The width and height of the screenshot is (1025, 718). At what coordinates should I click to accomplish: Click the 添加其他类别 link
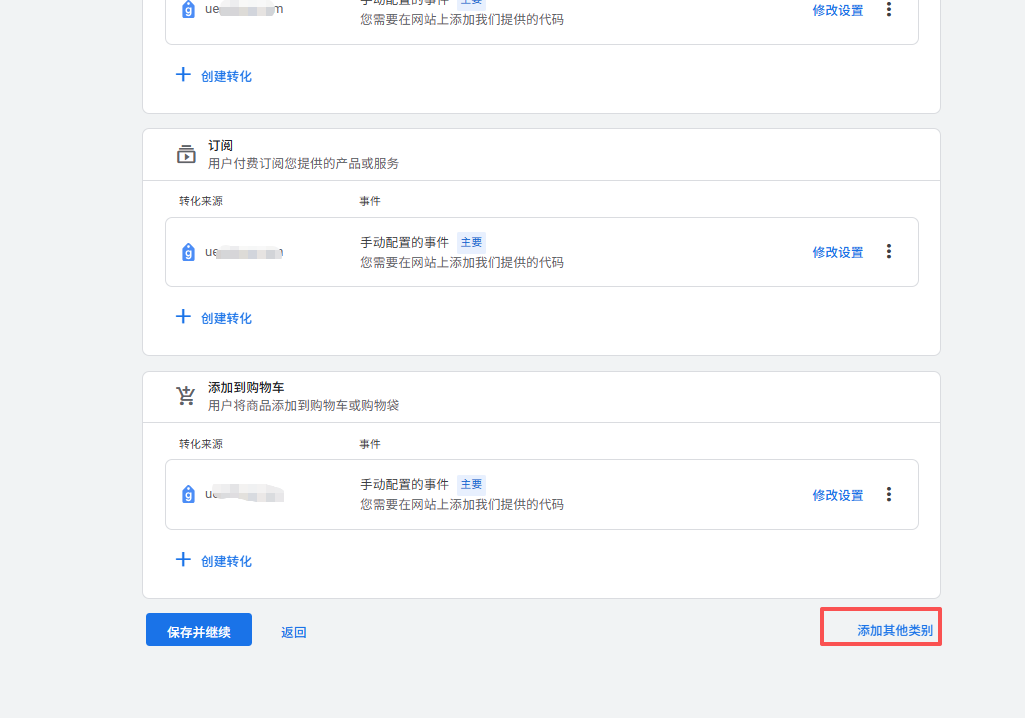pyautogui.click(x=894, y=631)
